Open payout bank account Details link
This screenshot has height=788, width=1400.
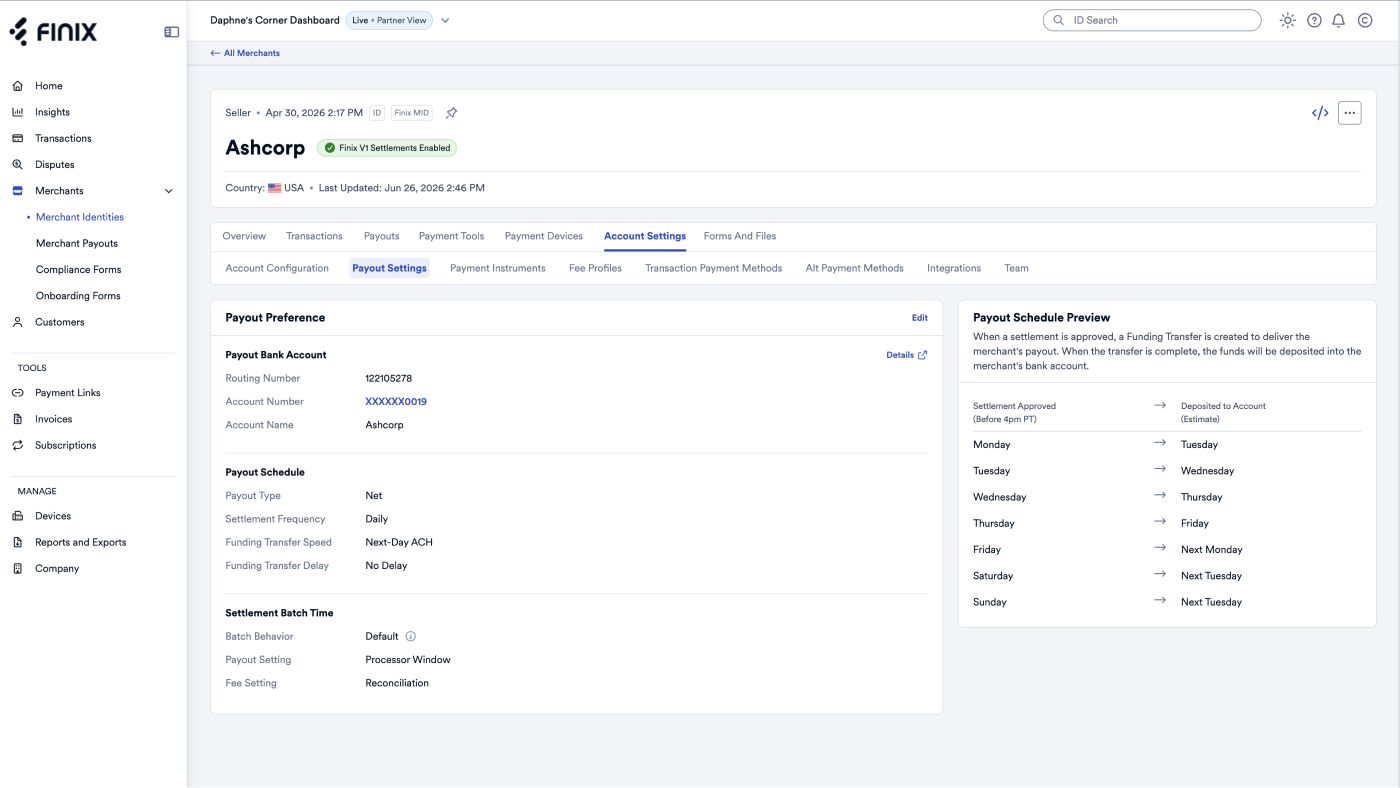point(907,355)
